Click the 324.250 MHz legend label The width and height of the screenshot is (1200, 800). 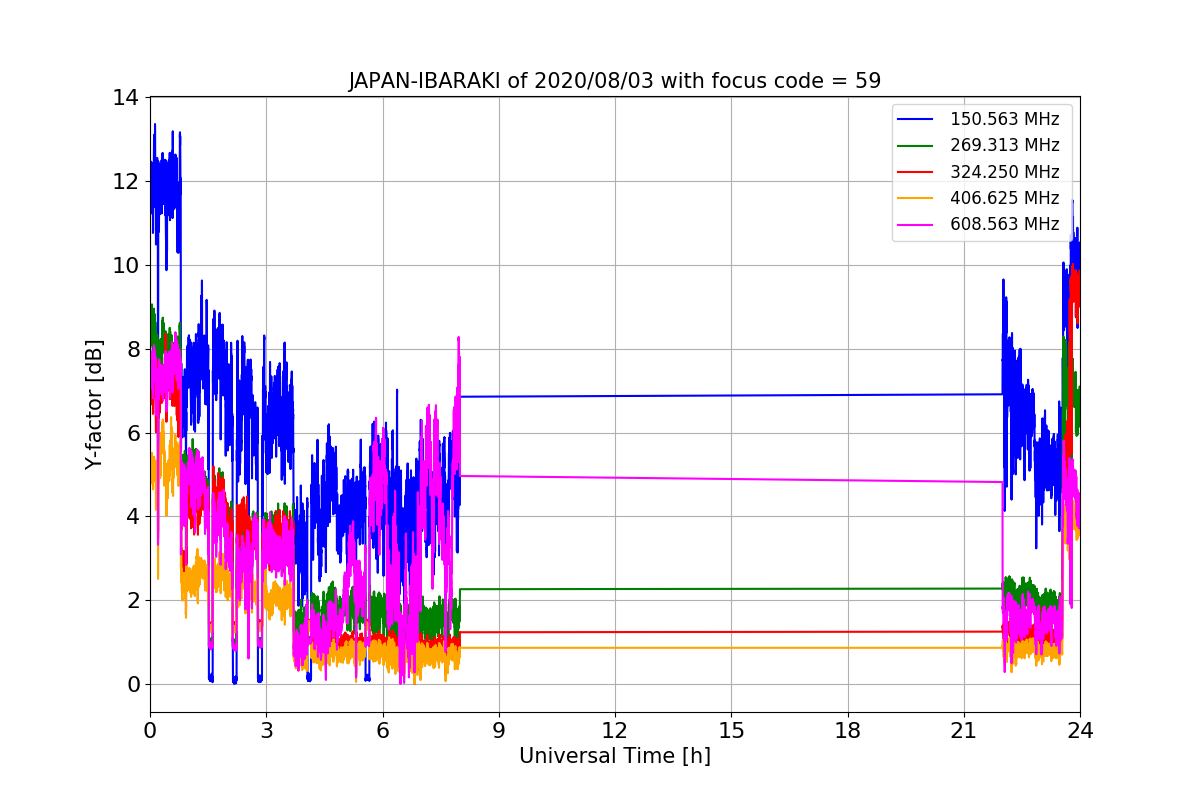coord(1004,172)
